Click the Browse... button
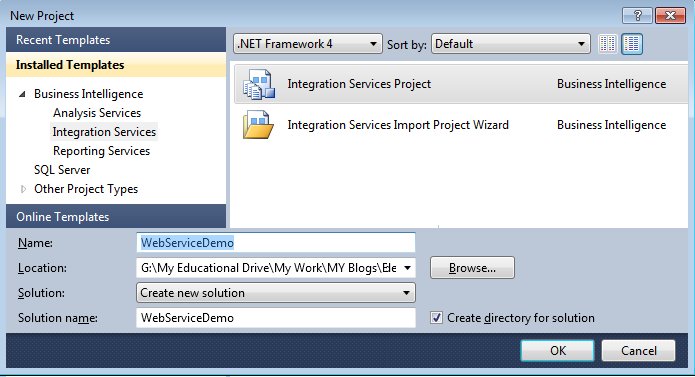 tap(472, 268)
